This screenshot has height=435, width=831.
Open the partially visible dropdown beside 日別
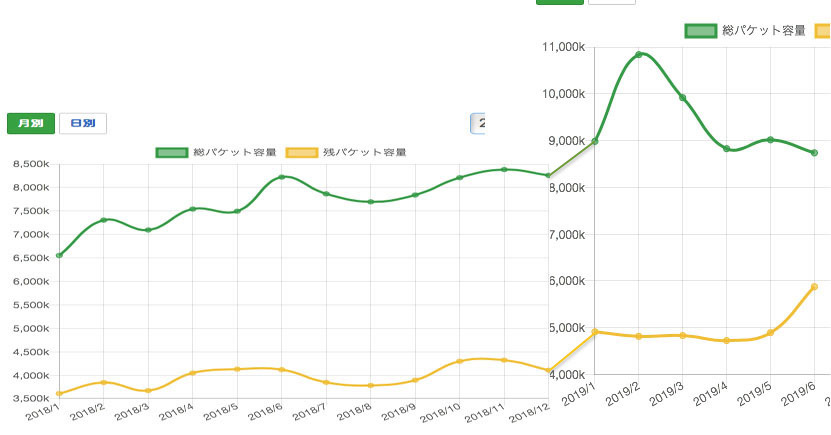coord(478,123)
